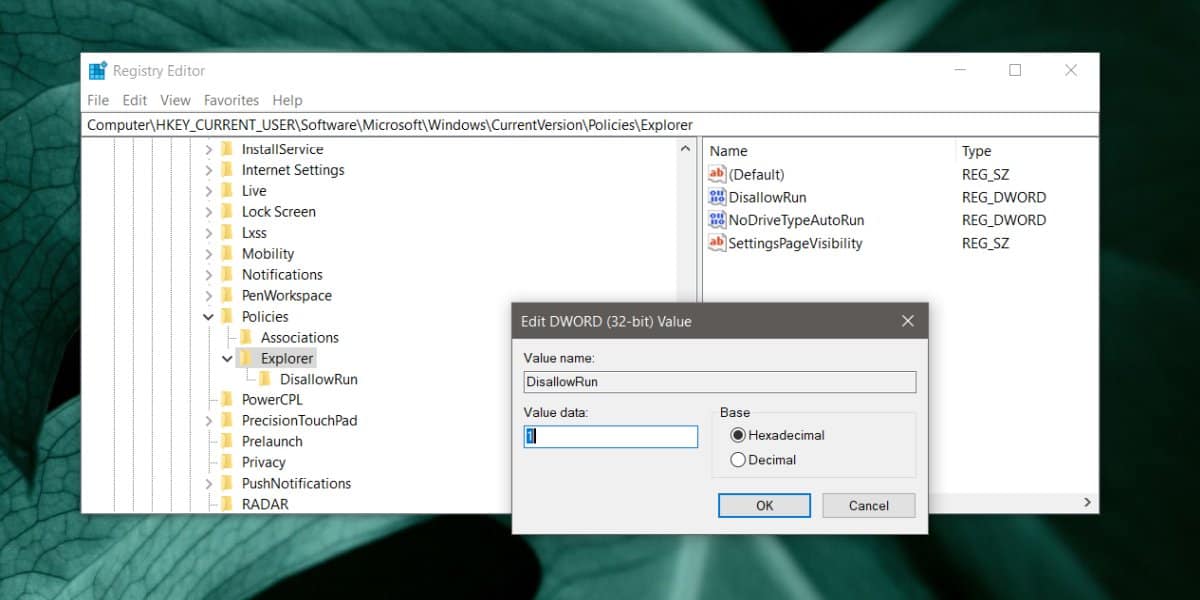Click the PowerCPL folder icon
The width and height of the screenshot is (1200, 600).
228,400
